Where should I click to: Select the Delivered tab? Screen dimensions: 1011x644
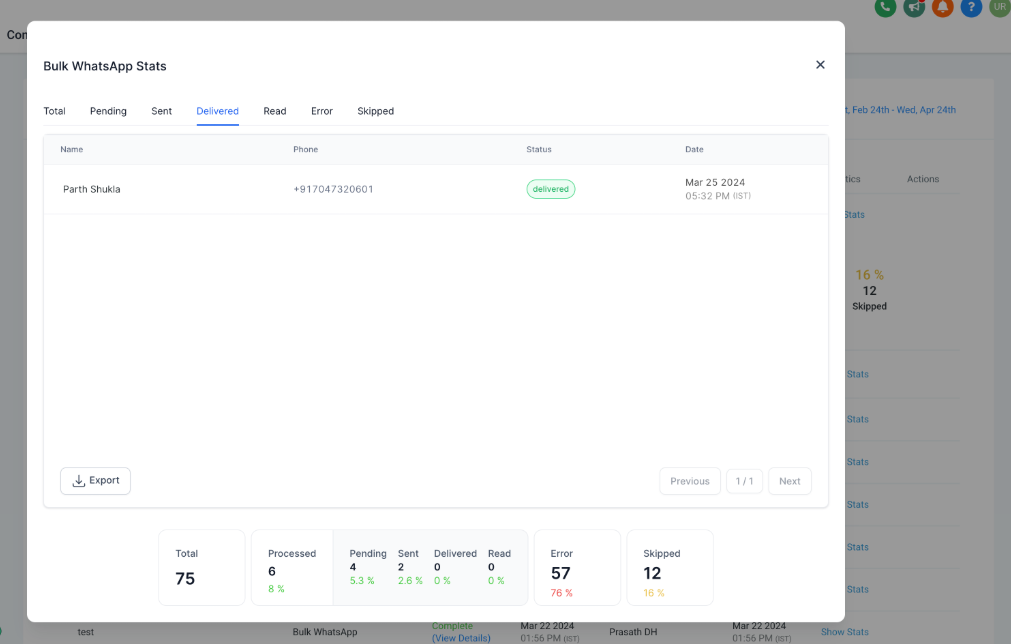[217, 111]
